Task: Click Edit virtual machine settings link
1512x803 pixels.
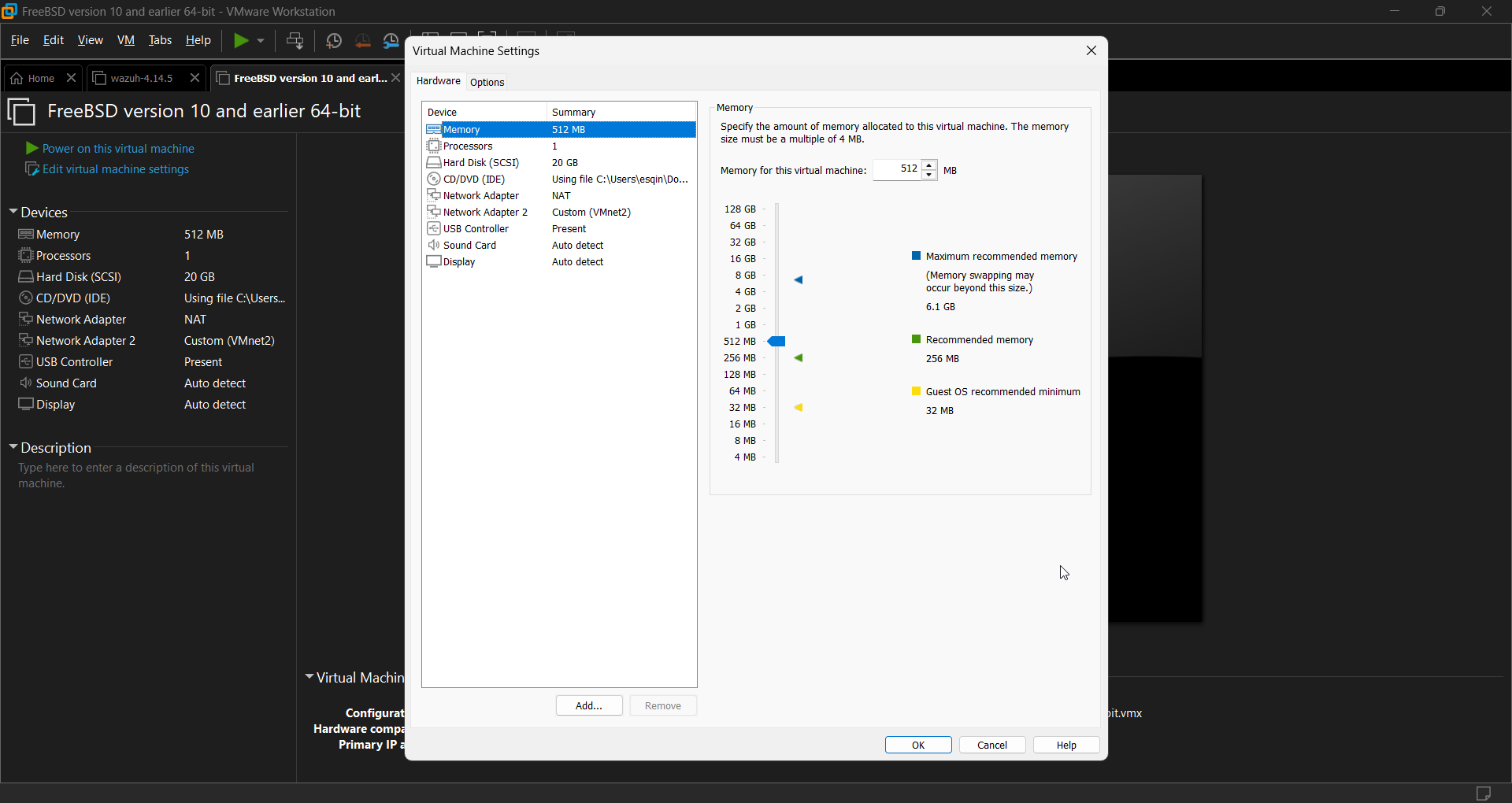Action: click(116, 169)
